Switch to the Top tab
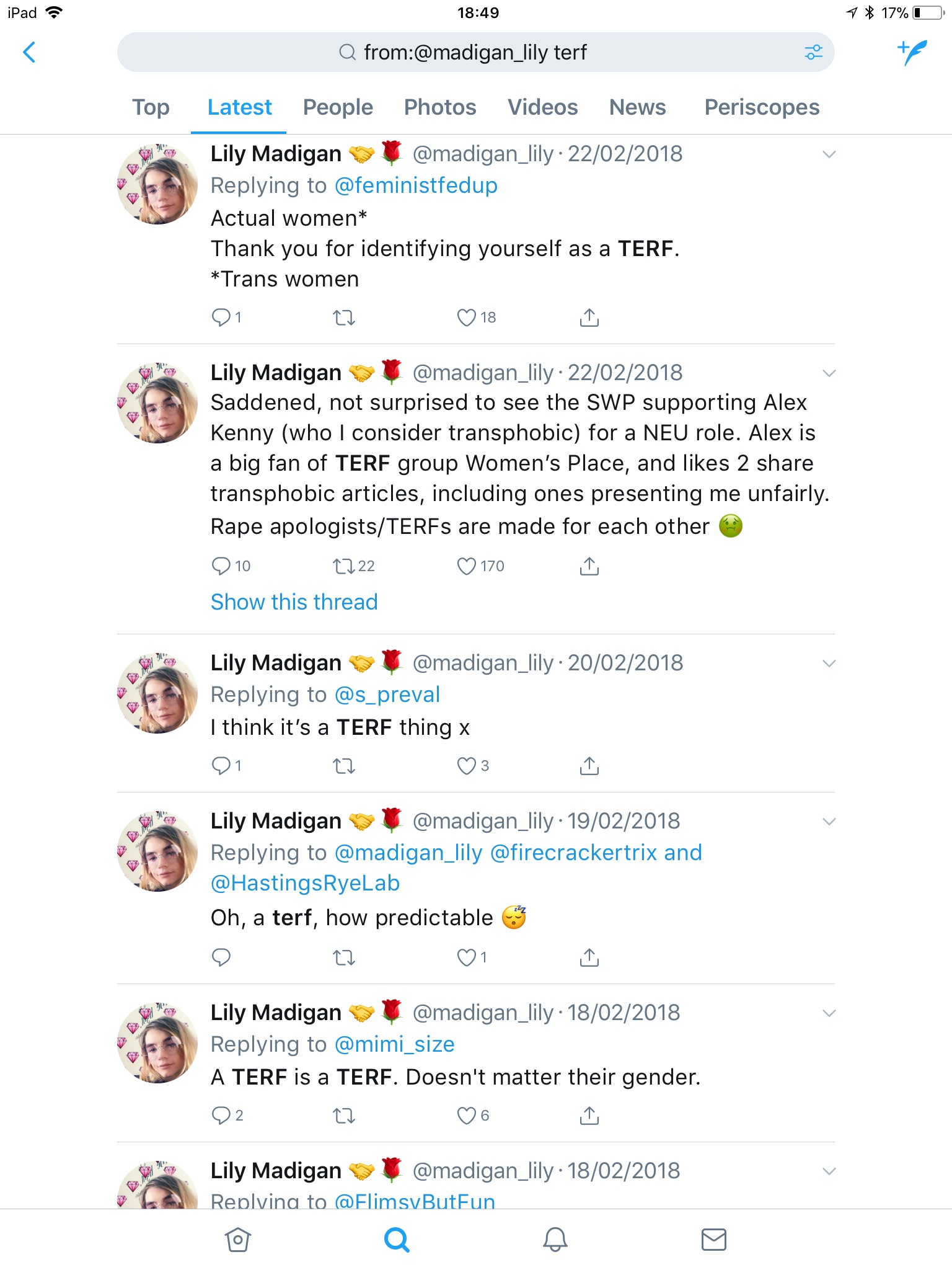Screen dimensions: 952x1270 (x=151, y=107)
